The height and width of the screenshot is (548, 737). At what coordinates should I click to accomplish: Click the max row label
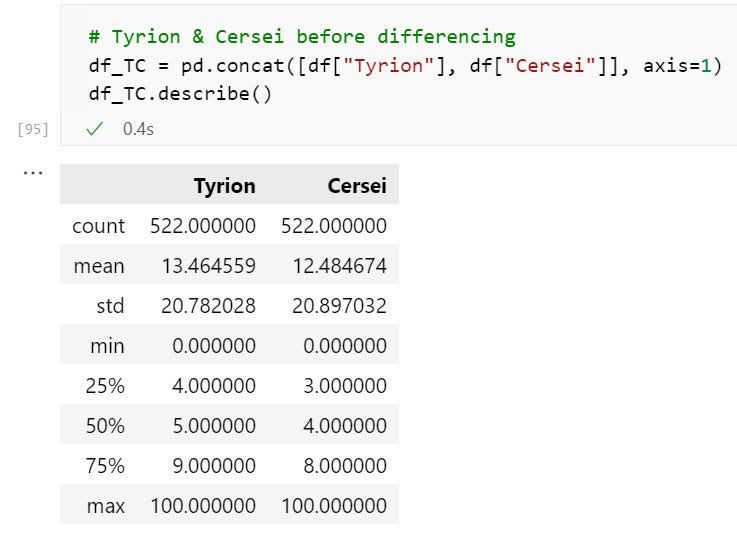click(x=106, y=506)
